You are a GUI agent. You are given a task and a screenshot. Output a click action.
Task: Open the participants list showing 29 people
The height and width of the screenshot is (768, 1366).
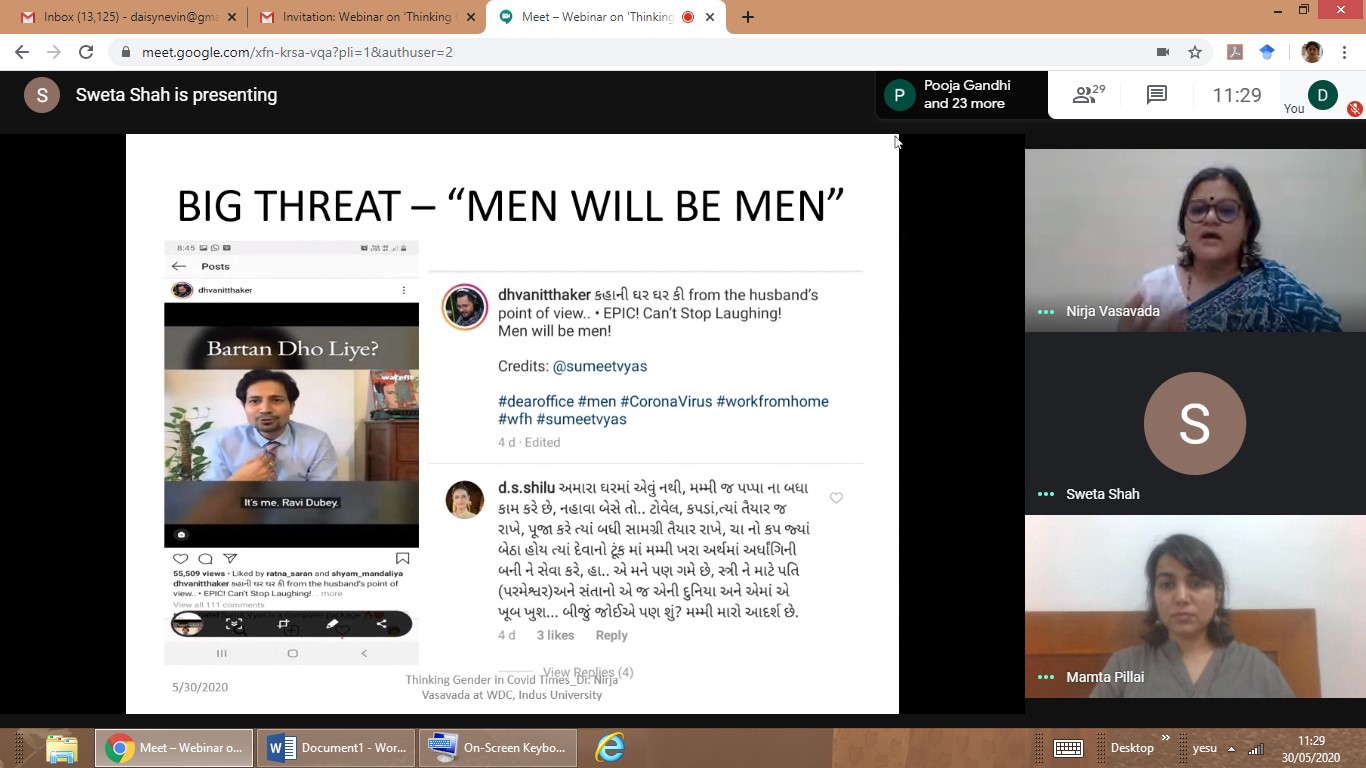point(1088,95)
